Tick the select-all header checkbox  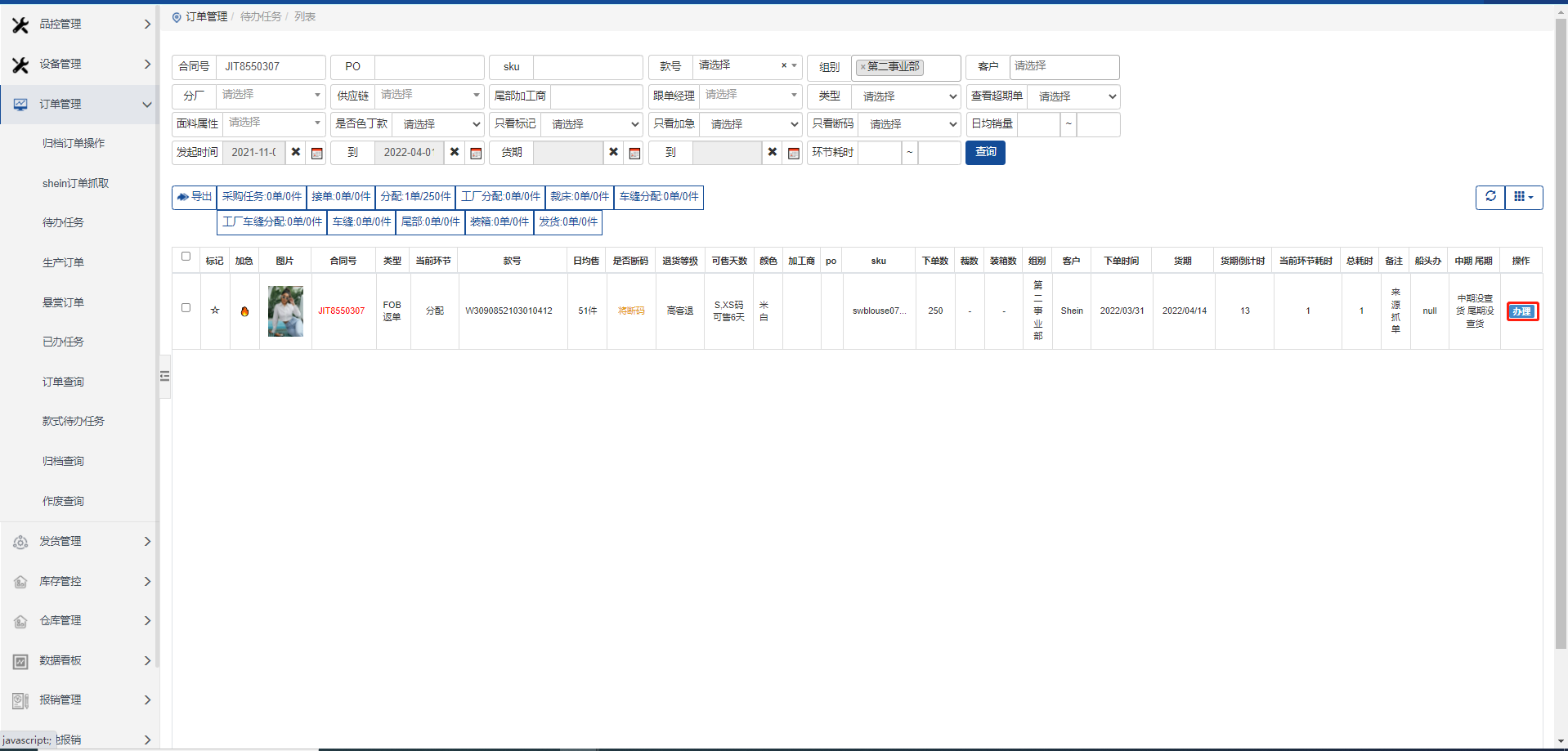[x=186, y=257]
